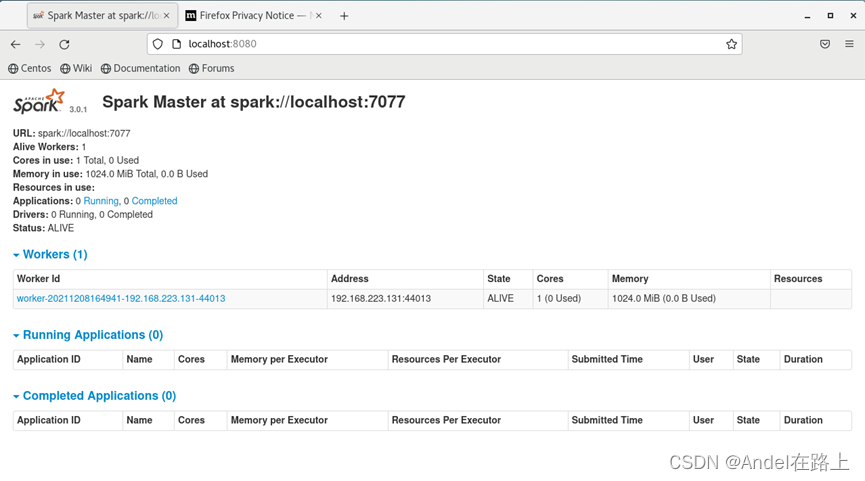This screenshot has width=865, height=481.
Task: Close the Firefox Privacy Notice tab
Action: click(x=319, y=16)
